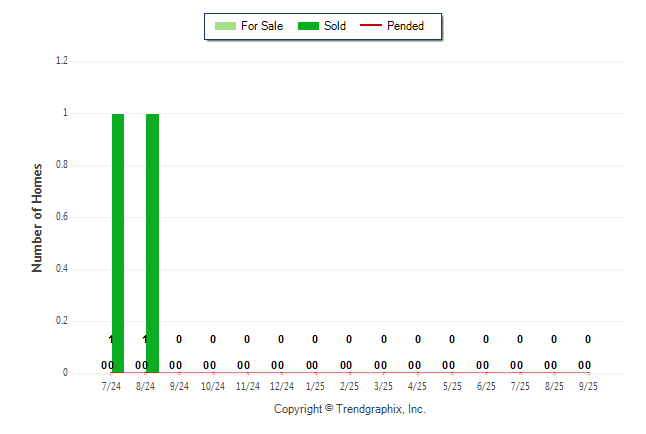This screenshot has width=646, height=434.
Task: Click the 1.2 y-axis tick label
Action: (x=61, y=61)
